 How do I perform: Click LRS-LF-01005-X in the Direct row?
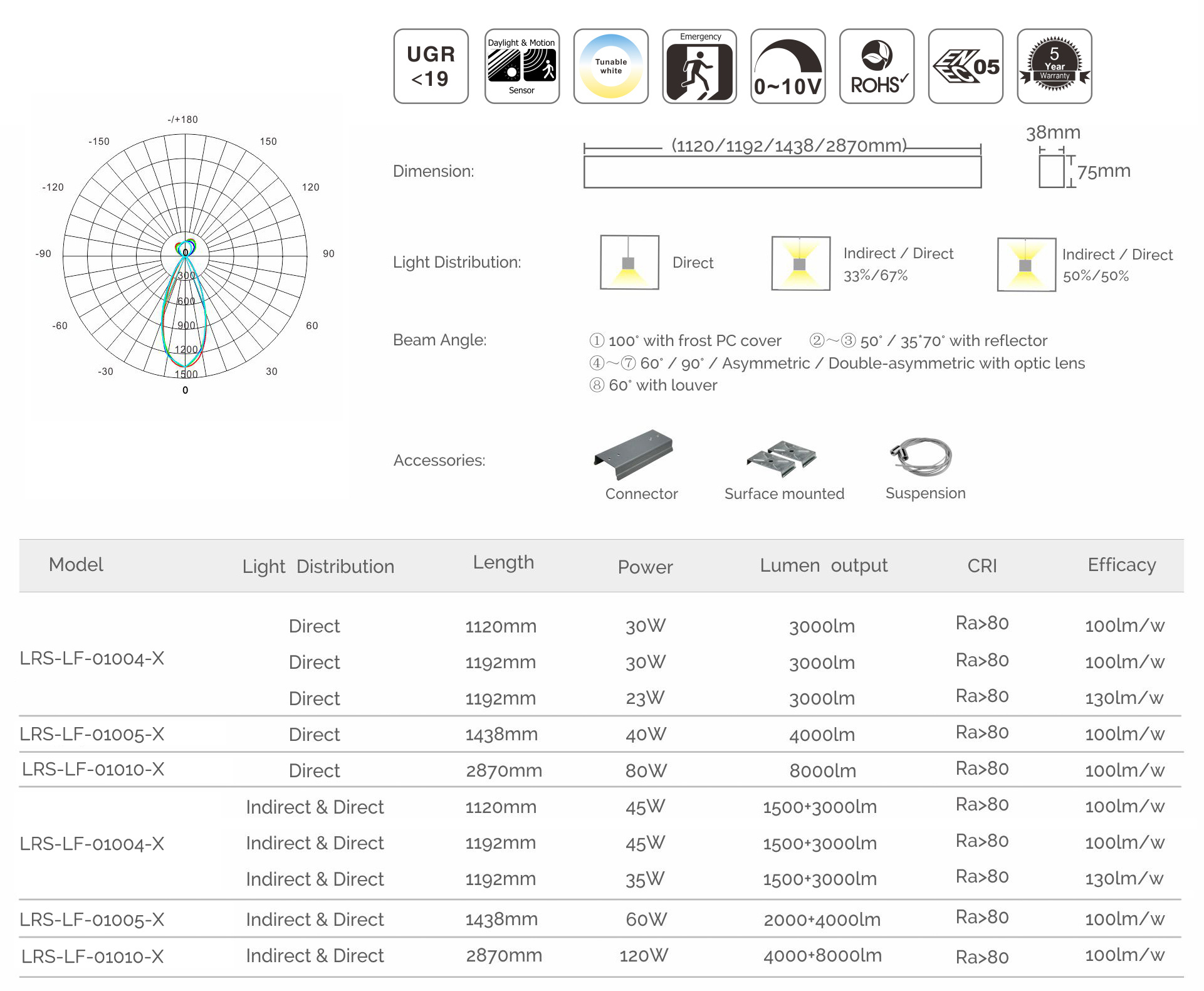point(92,734)
